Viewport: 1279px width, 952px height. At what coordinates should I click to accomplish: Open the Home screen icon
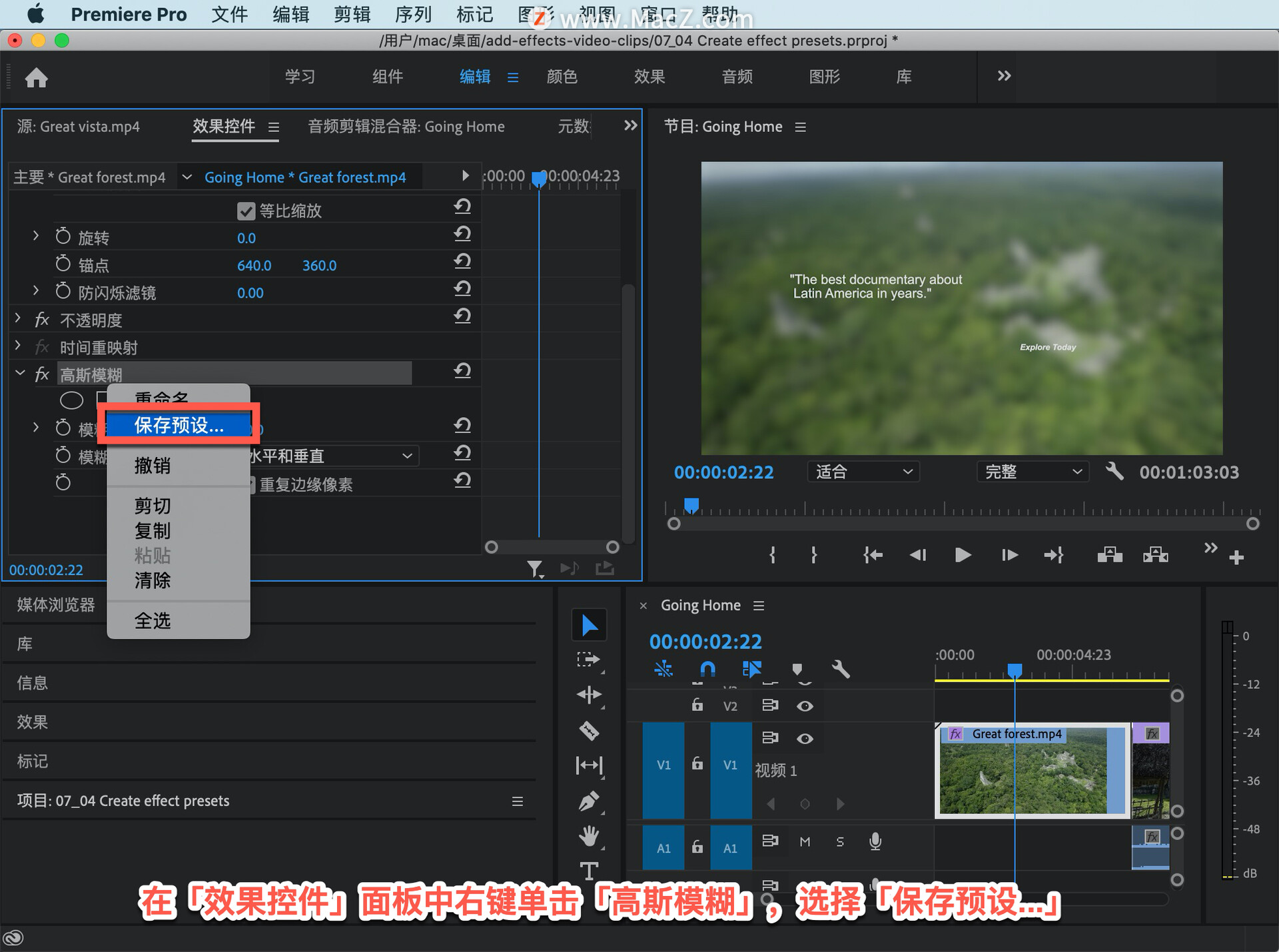pyautogui.click(x=37, y=78)
